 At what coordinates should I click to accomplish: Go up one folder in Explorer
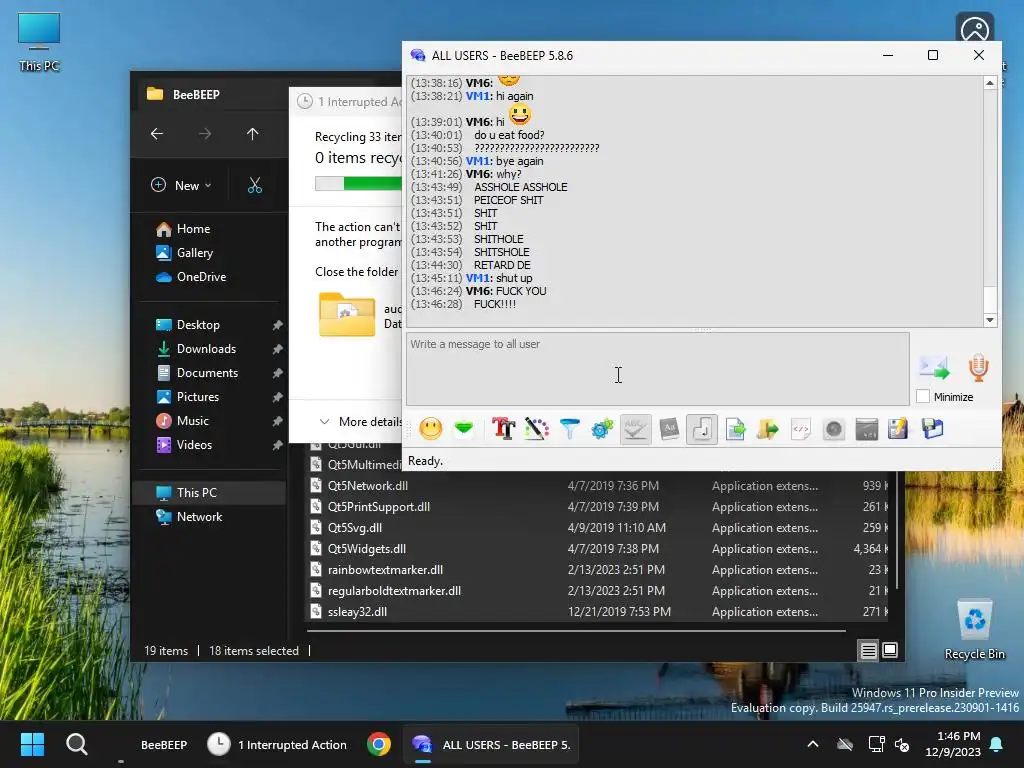[x=253, y=134]
